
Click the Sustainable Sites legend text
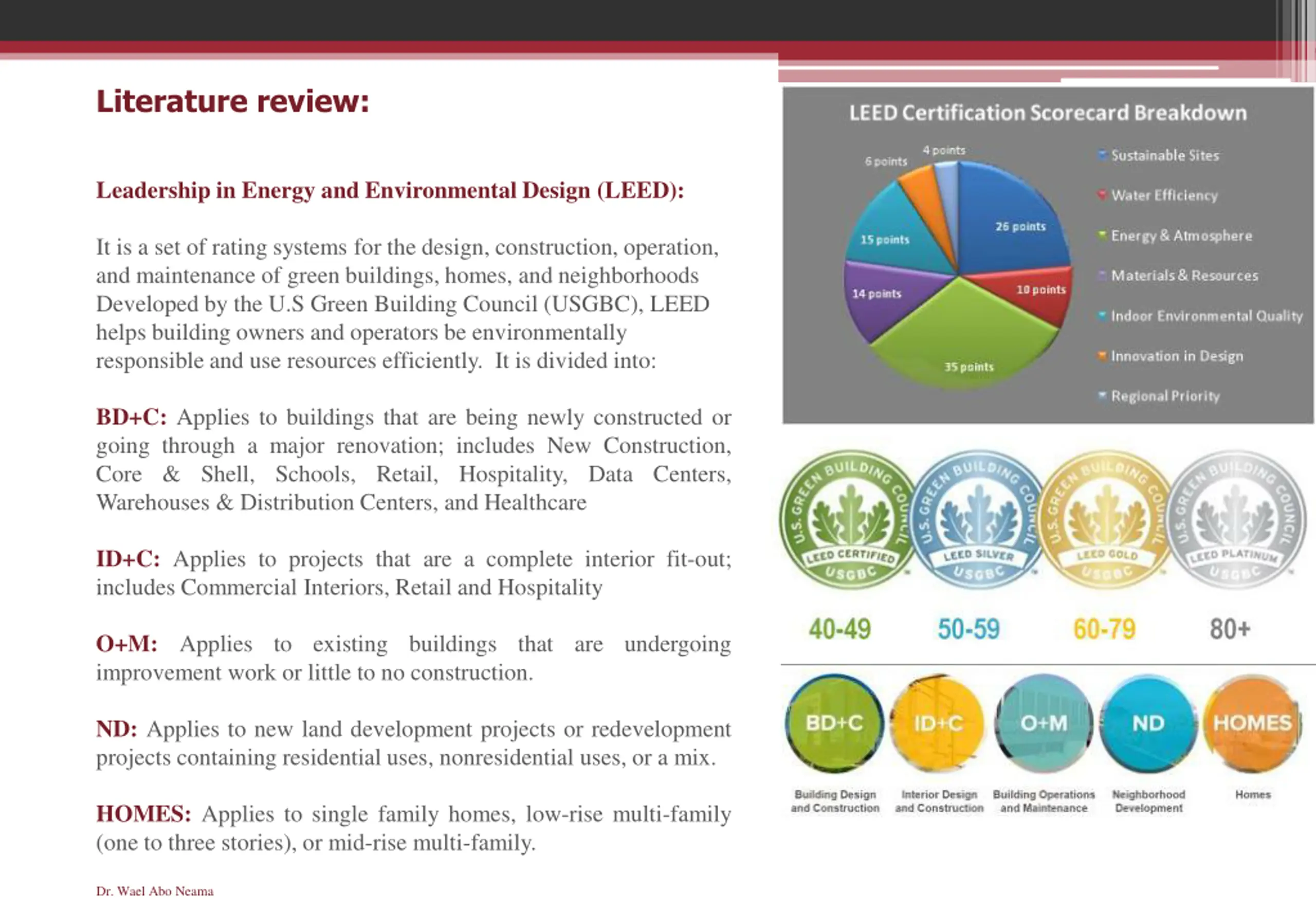1165,155
